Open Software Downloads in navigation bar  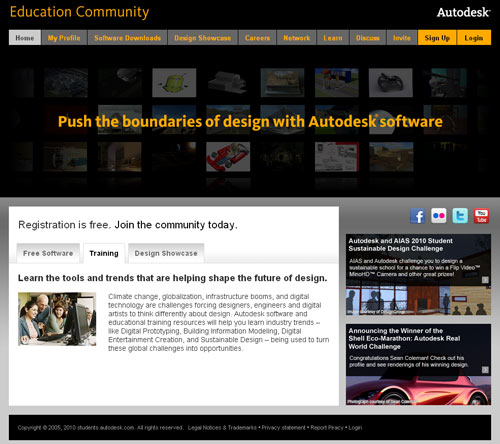click(128, 38)
